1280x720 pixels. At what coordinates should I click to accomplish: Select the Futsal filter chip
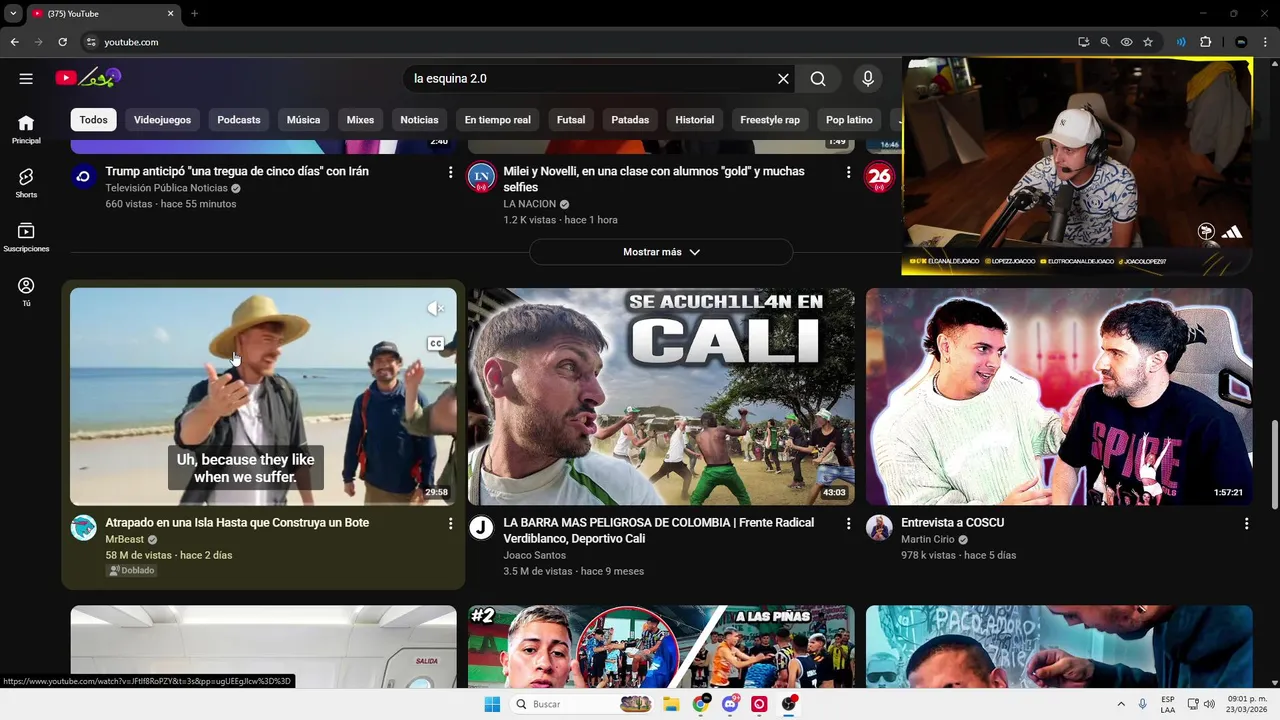click(571, 120)
